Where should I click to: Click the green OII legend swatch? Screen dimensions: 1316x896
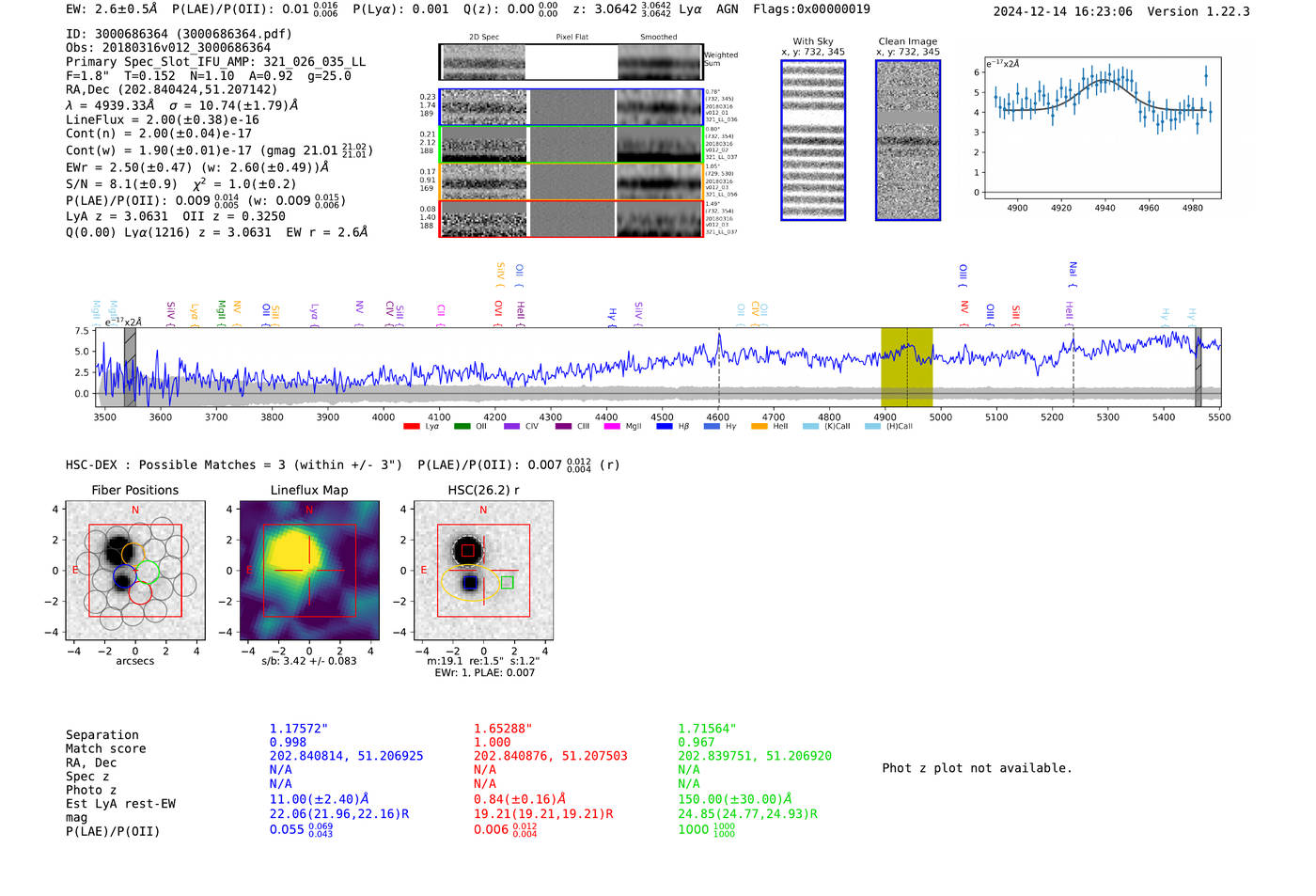[x=462, y=427]
